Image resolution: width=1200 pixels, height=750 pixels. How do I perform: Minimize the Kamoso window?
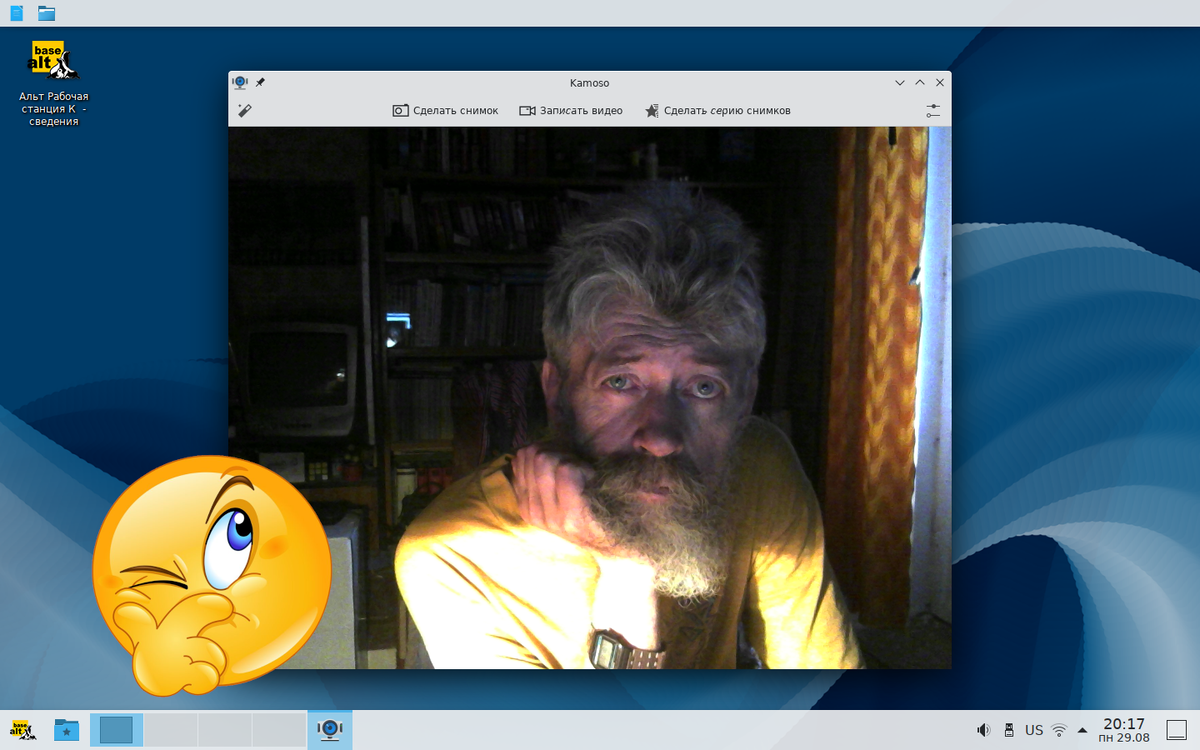(900, 83)
